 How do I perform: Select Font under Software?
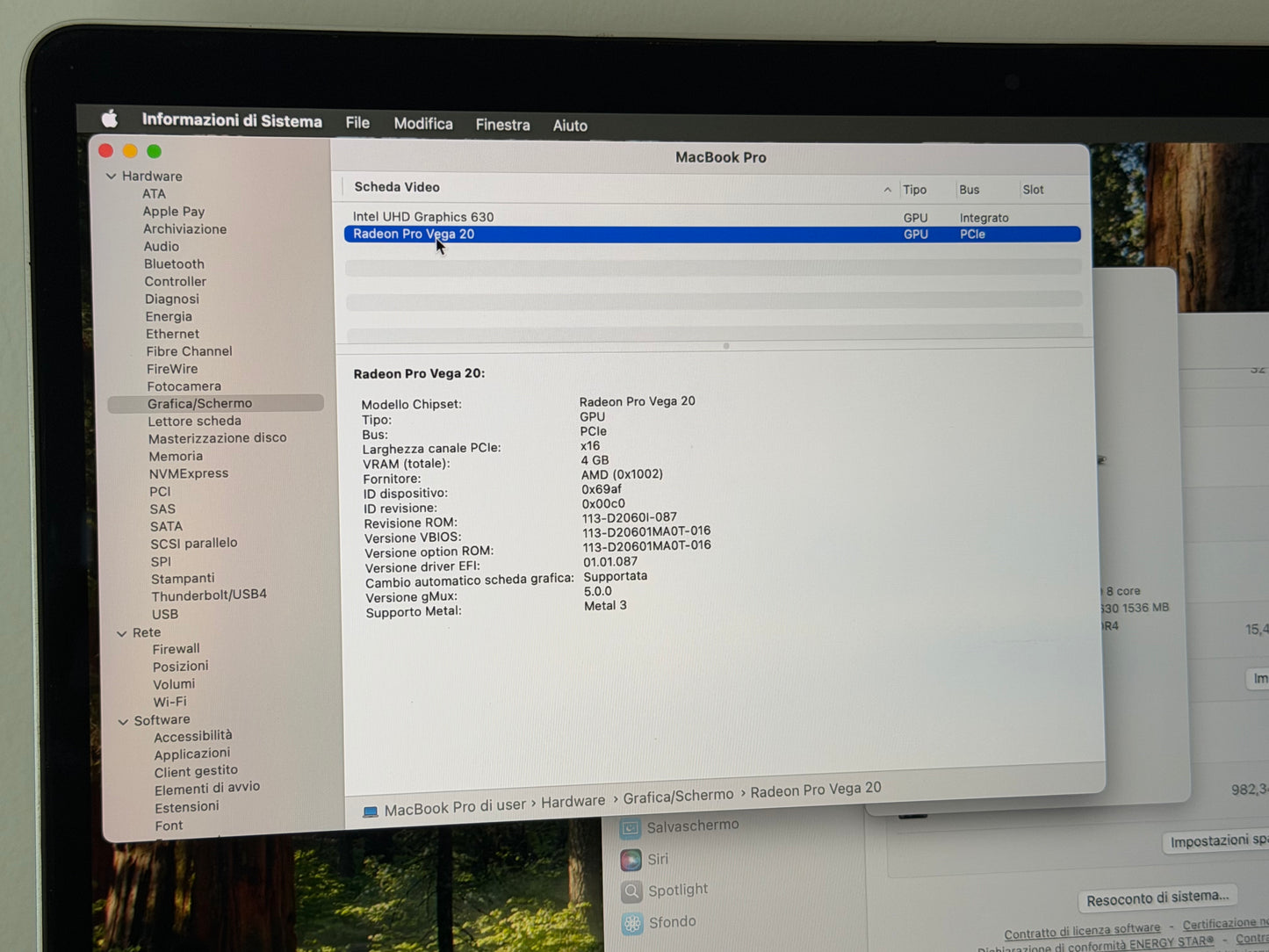(169, 826)
